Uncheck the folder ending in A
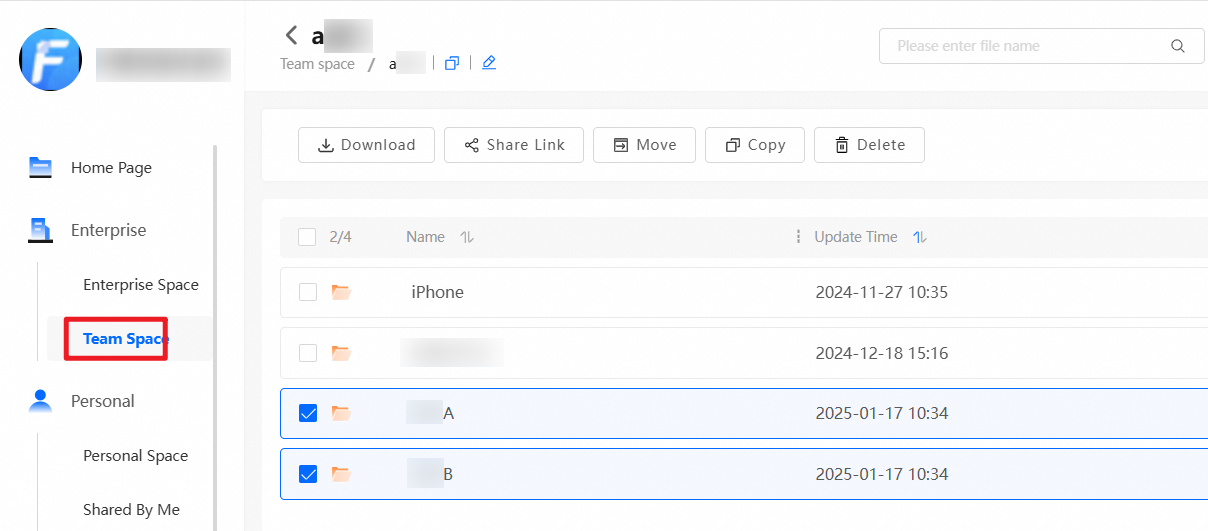Viewport: 1208px width, 531px height. click(308, 413)
